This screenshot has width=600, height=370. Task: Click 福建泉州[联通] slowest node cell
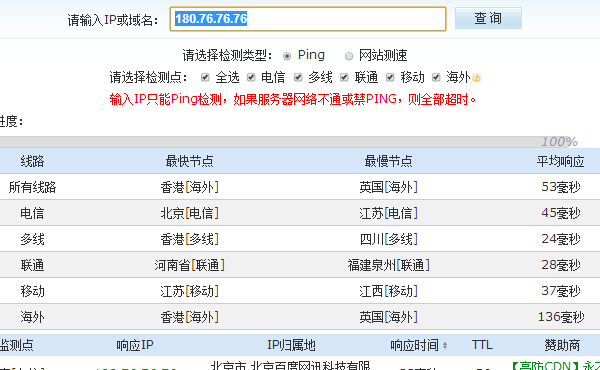click(x=388, y=265)
